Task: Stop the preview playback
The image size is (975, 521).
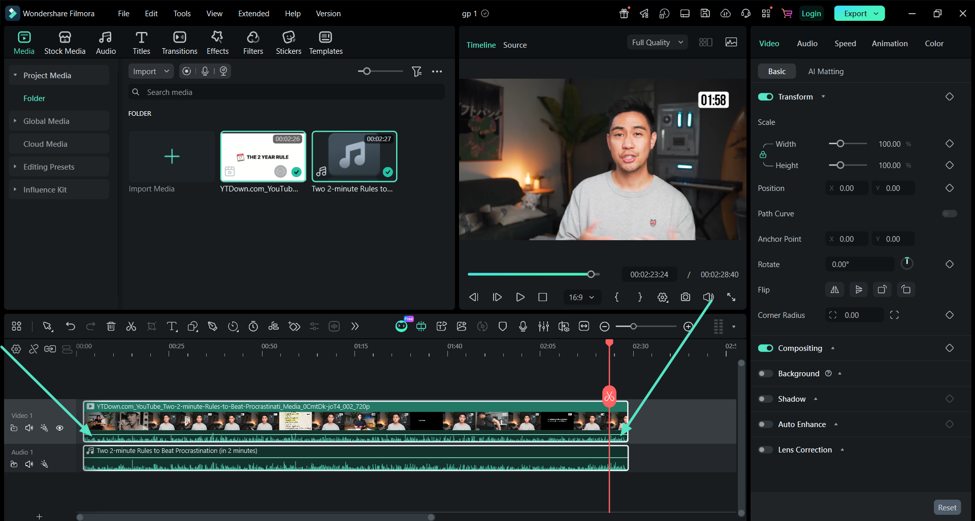Action: [542, 297]
